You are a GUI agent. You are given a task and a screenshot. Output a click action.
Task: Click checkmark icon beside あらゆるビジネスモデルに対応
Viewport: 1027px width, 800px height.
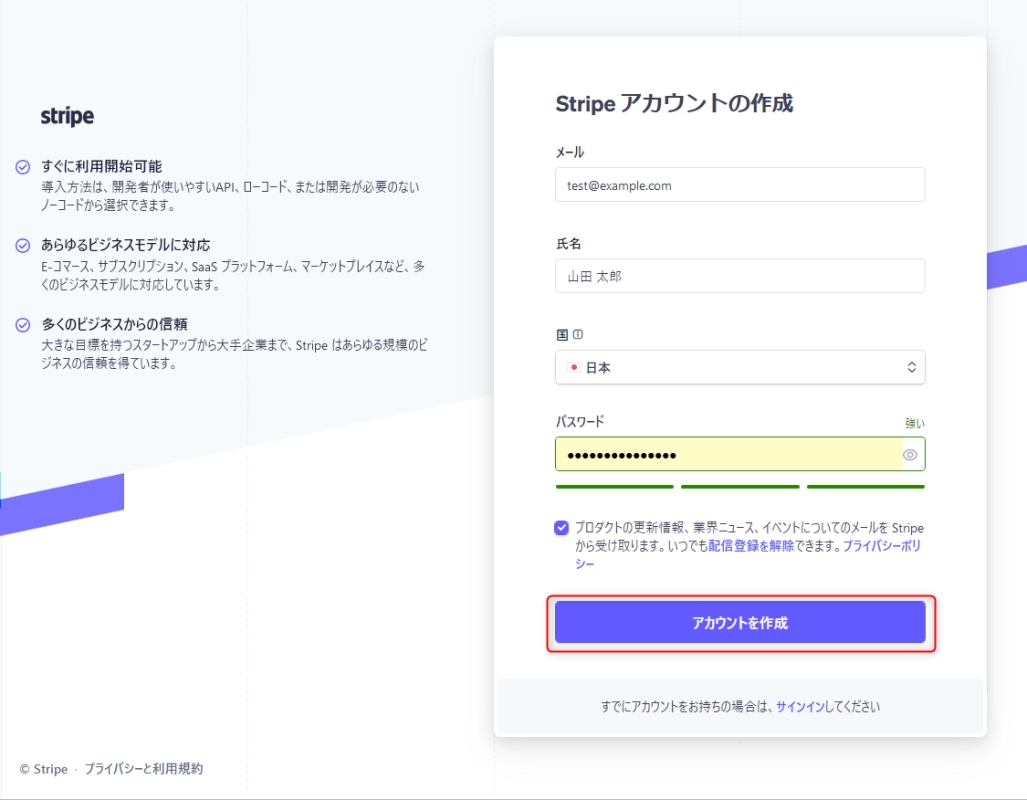(23, 246)
